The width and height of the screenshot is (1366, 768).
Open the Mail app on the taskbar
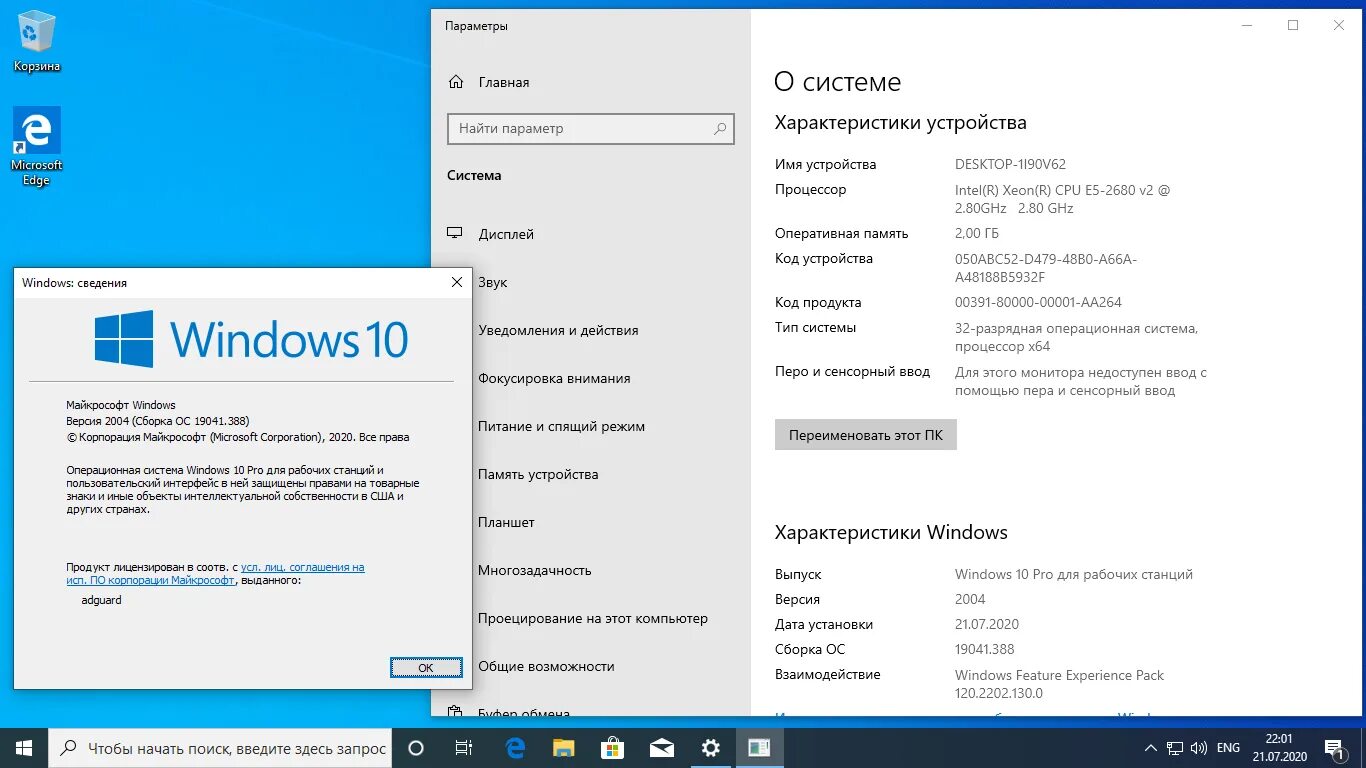[661, 748]
